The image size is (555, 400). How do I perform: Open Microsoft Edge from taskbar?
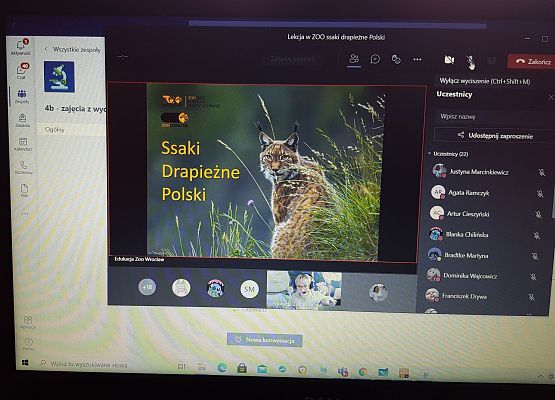point(222,368)
